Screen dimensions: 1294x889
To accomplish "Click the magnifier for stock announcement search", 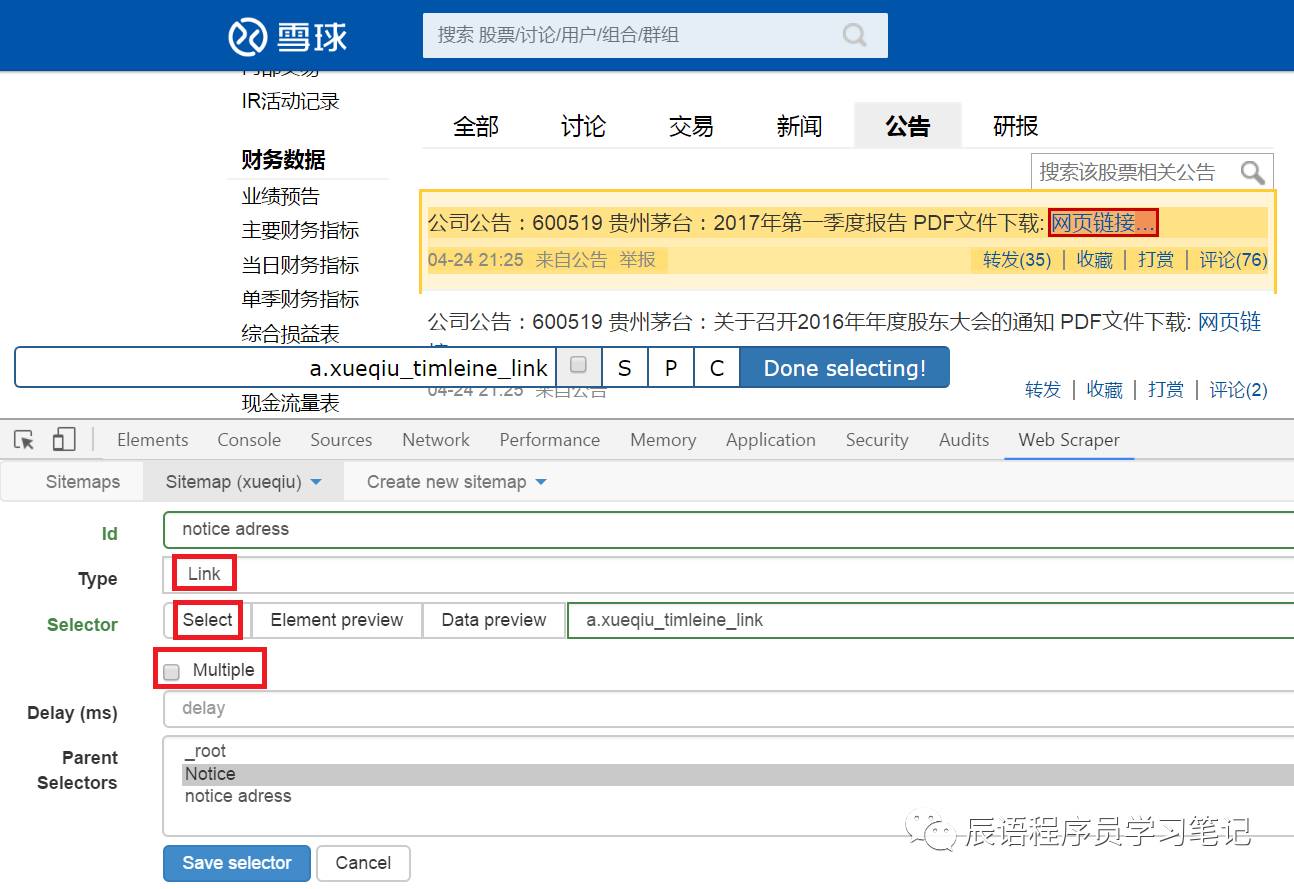I will point(1252,172).
